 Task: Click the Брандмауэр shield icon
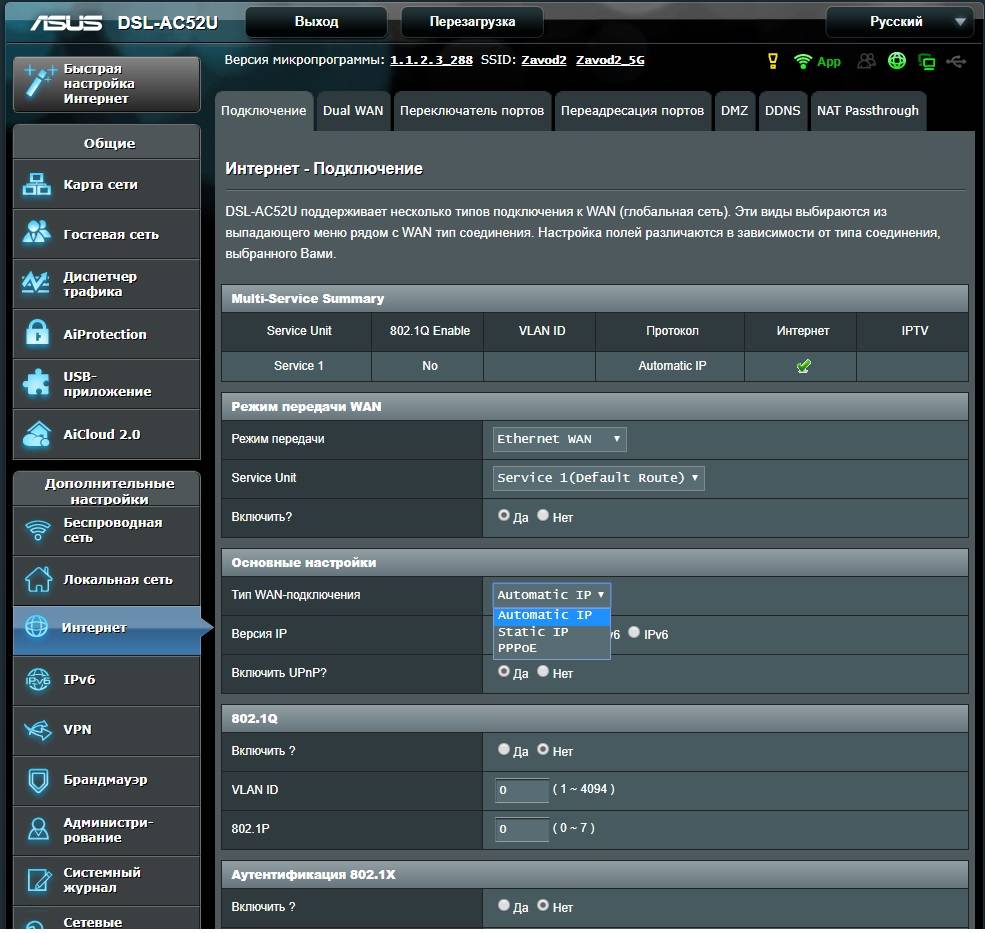point(38,780)
